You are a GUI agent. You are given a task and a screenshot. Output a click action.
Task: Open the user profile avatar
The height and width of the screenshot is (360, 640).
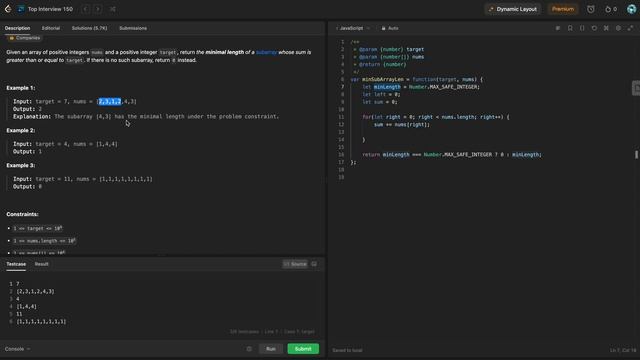point(631,9)
